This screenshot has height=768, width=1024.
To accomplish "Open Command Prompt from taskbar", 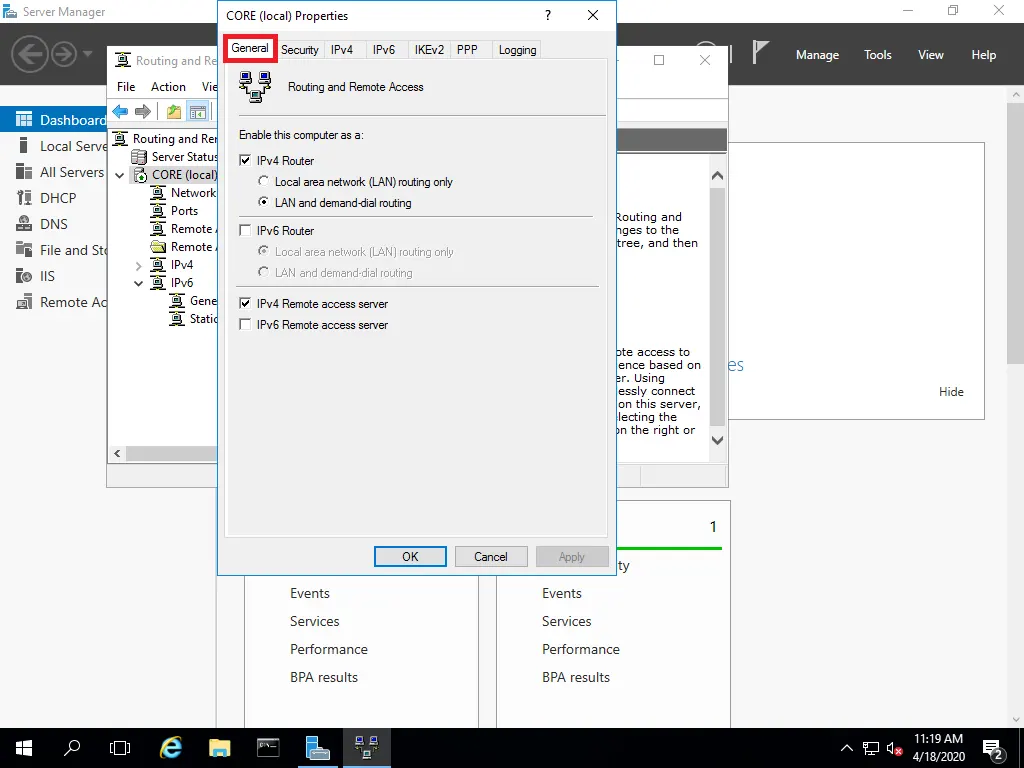I will (x=268, y=748).
